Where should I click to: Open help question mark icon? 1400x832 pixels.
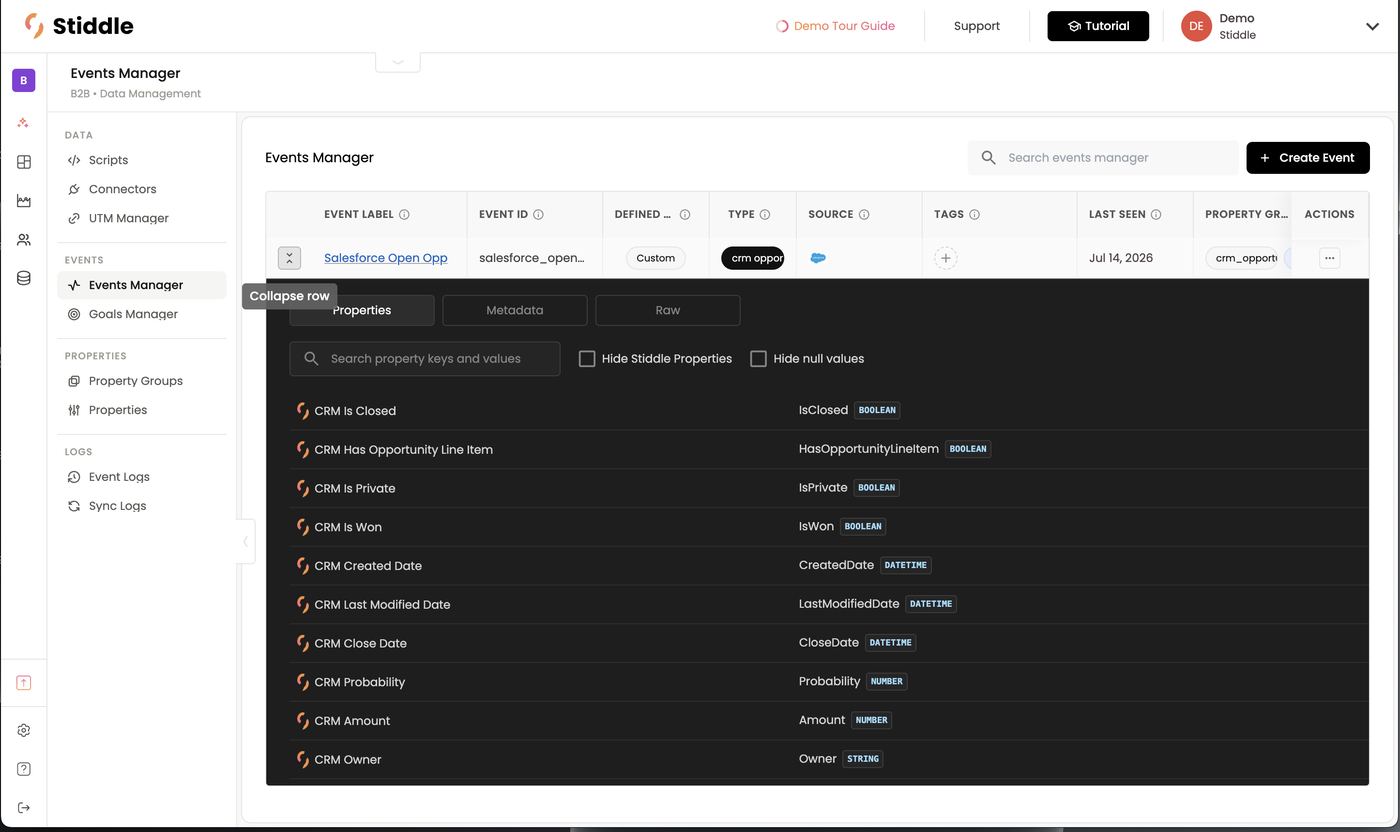point(24,769)
